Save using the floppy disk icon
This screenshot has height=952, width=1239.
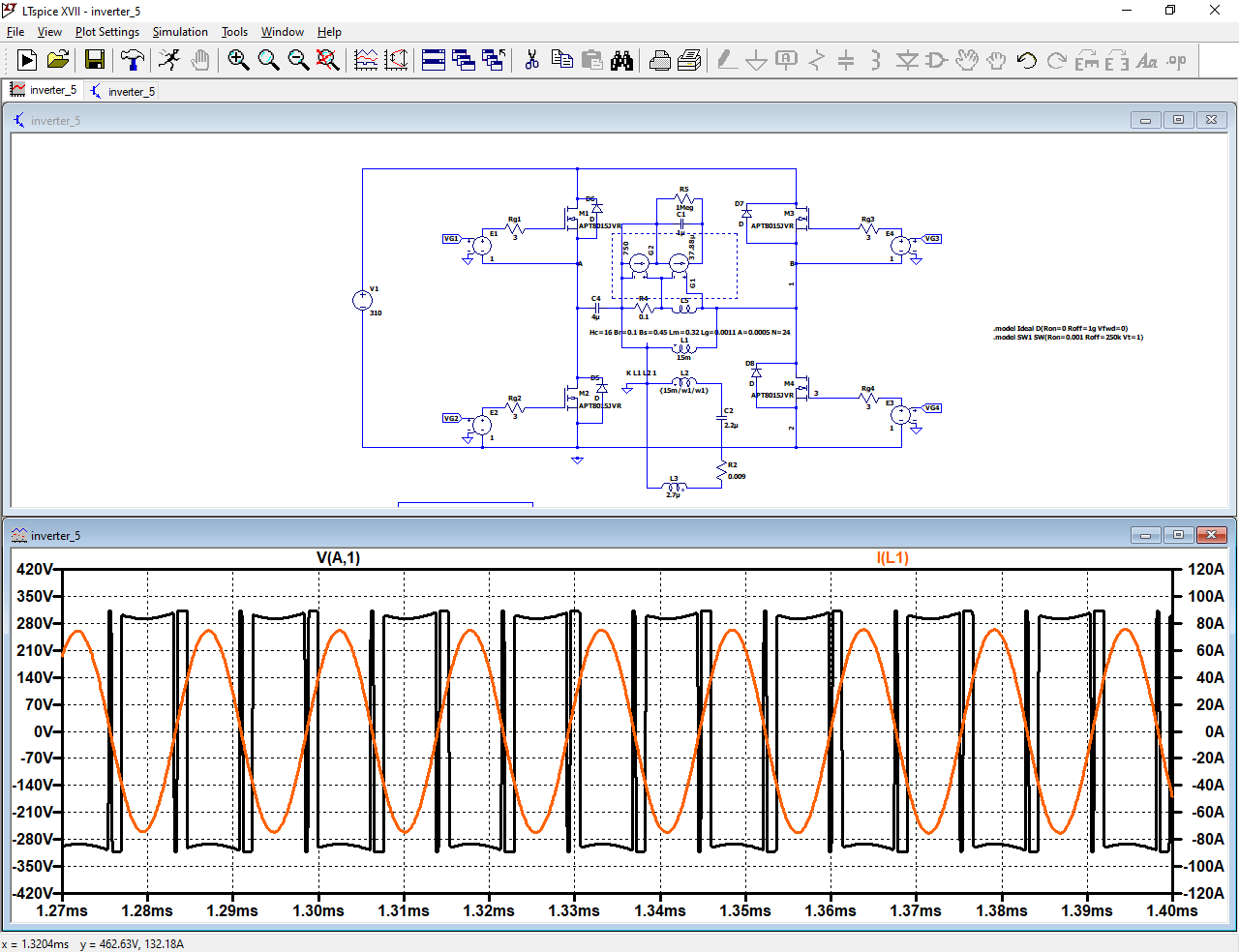pyautogui.click(x=95, y=60)
